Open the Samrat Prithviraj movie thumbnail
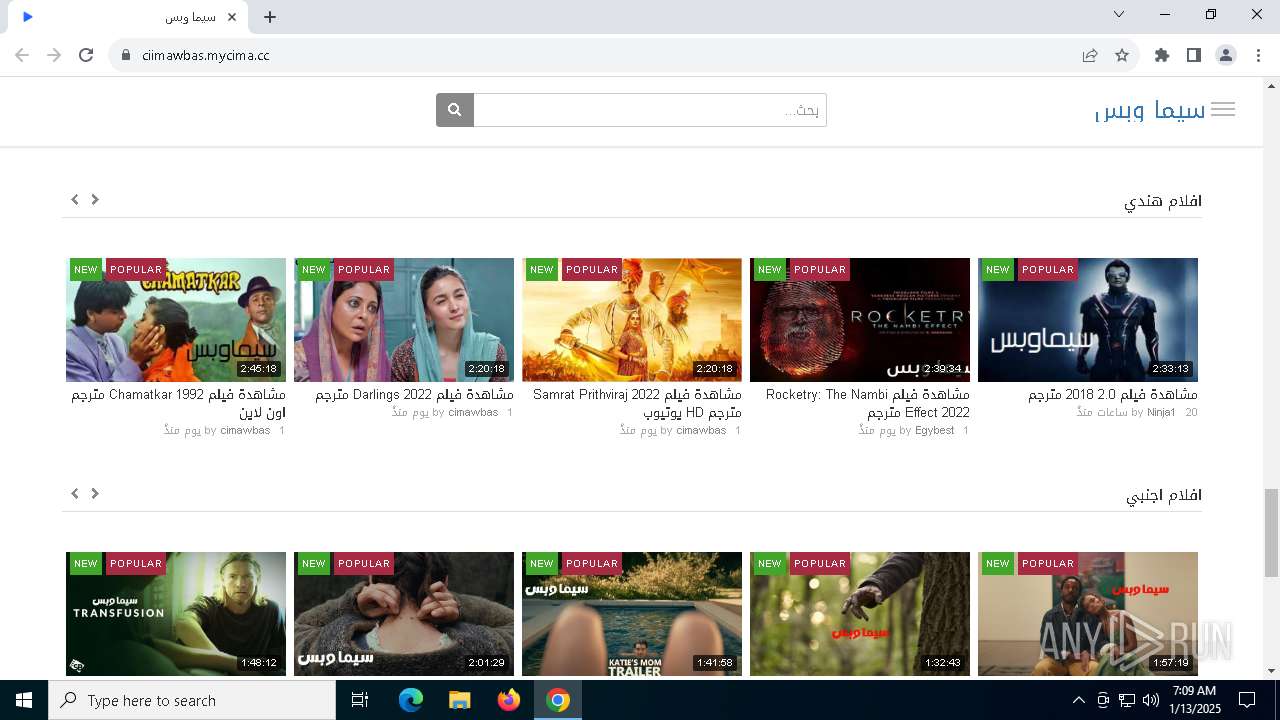Viewport: 1280px width, 720px height. coord(632,320)
